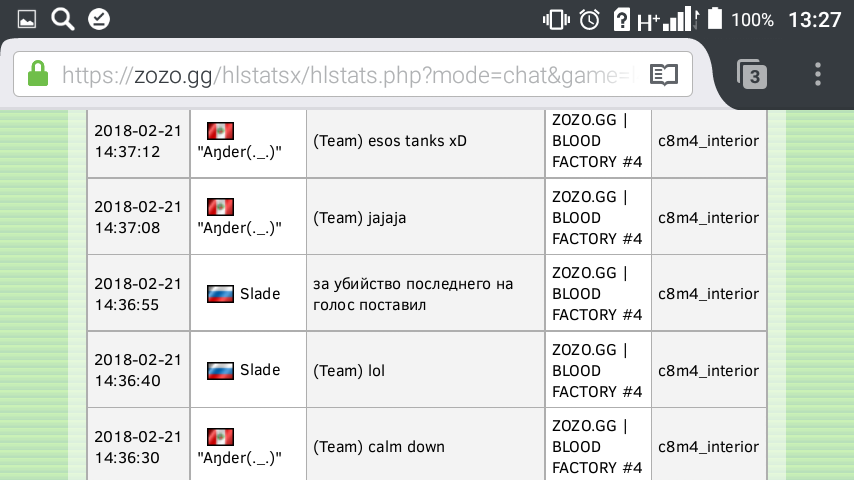Open browser three-dot overflow menu

tap(818, 74)
